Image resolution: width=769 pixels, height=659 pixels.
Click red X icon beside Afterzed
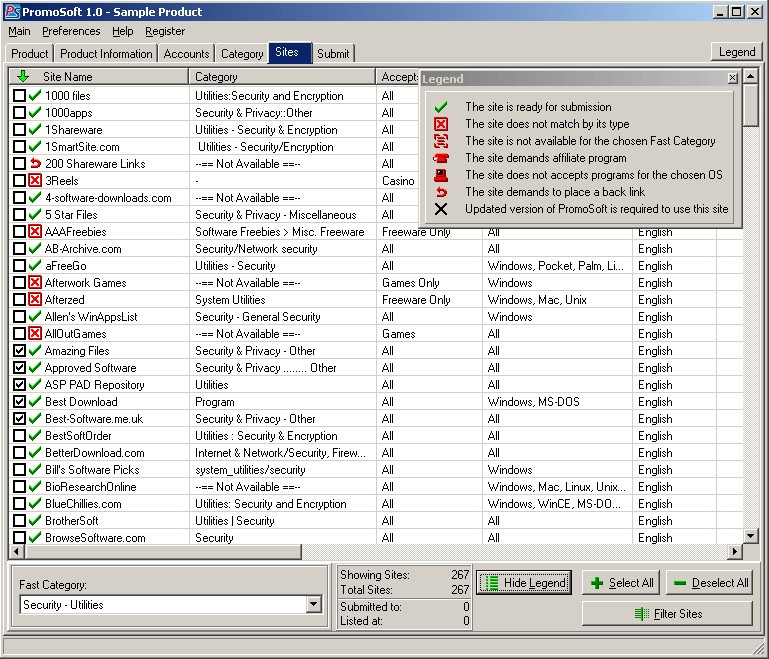(x=35, y=300)
